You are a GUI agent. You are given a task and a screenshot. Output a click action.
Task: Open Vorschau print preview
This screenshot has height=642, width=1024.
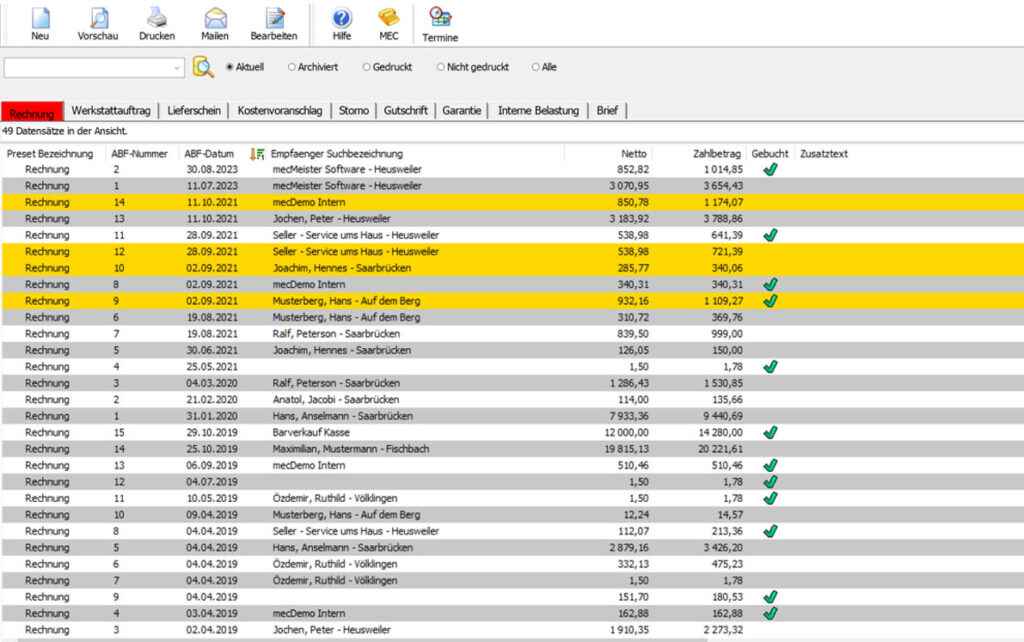(x=98, y=18)
